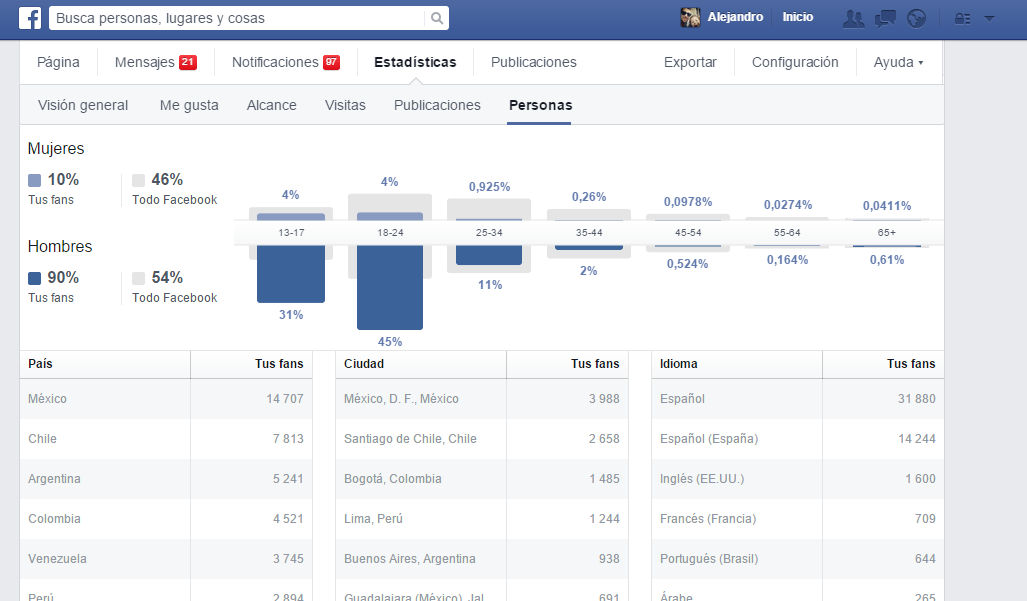The width and height of the screenshot is (1027, 601).
Task: Expand the Ayuda dropdown
Action: 898,62
